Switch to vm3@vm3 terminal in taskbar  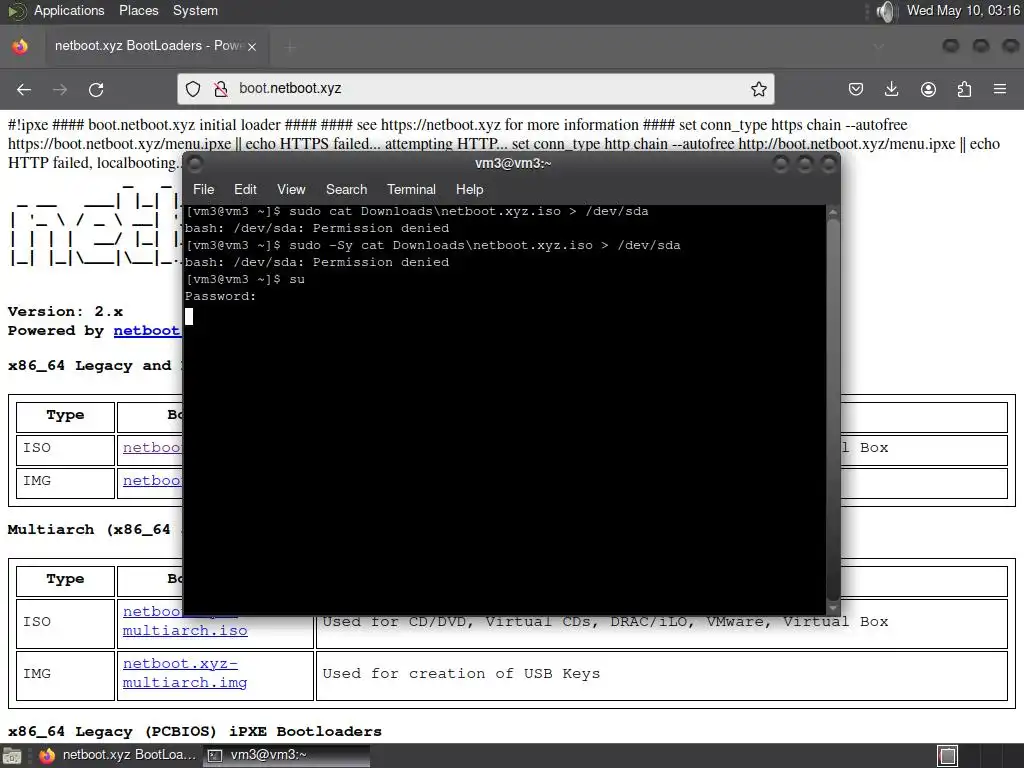point(286,755)
